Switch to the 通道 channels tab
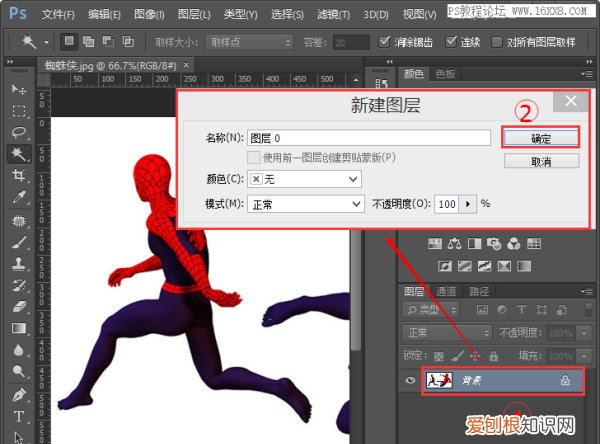This screenshot has height=444, width=600. 446,292
